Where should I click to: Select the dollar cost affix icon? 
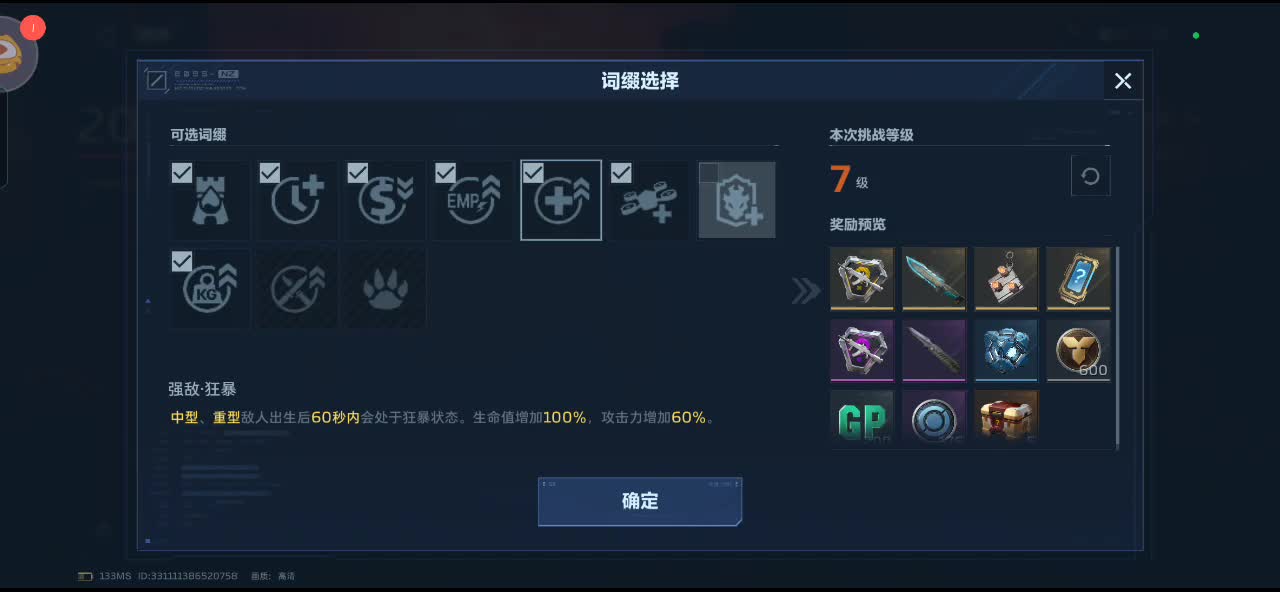(385, 202)
